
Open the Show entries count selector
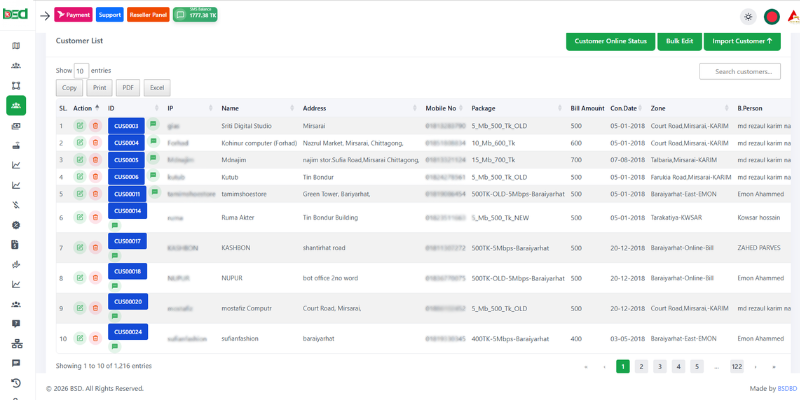click(81, 71)
